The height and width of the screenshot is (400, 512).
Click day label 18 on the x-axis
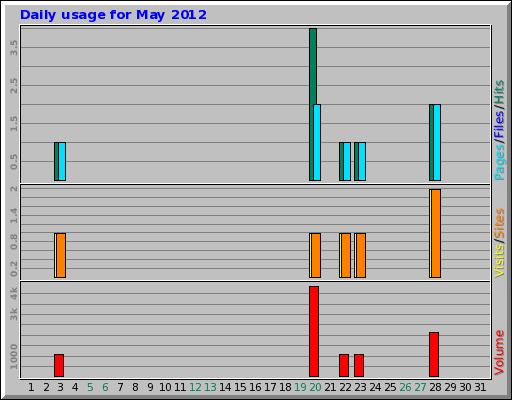pyautogui.click(x=285, y=387)
